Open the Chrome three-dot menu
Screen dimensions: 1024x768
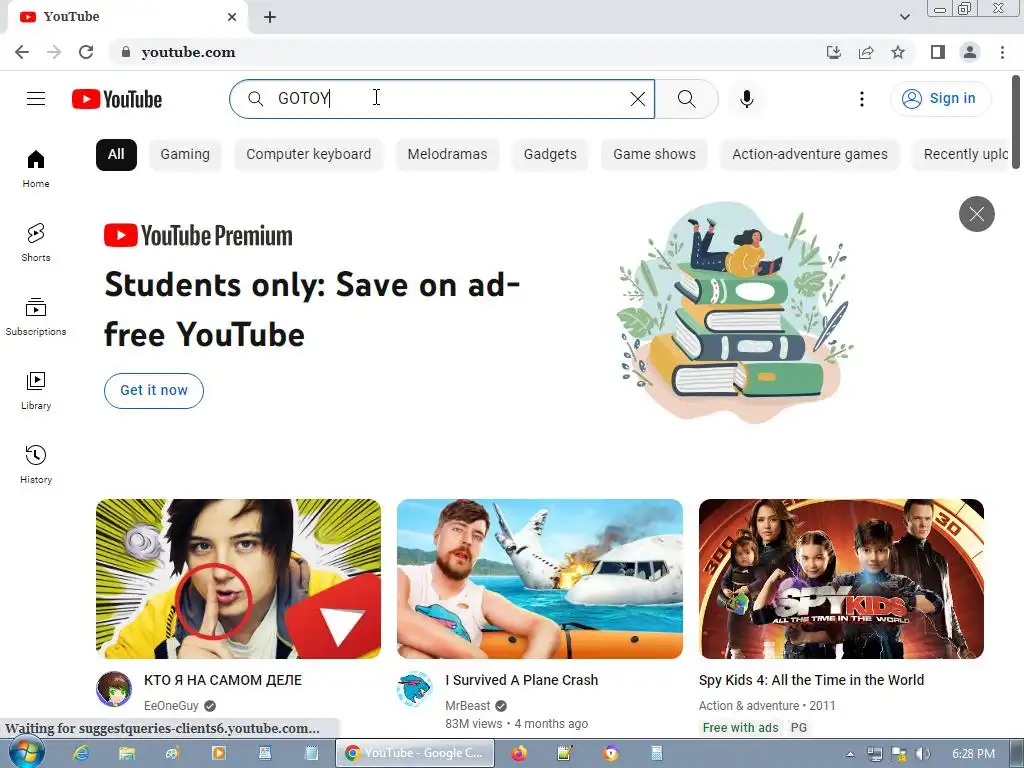pos(1002,52)
